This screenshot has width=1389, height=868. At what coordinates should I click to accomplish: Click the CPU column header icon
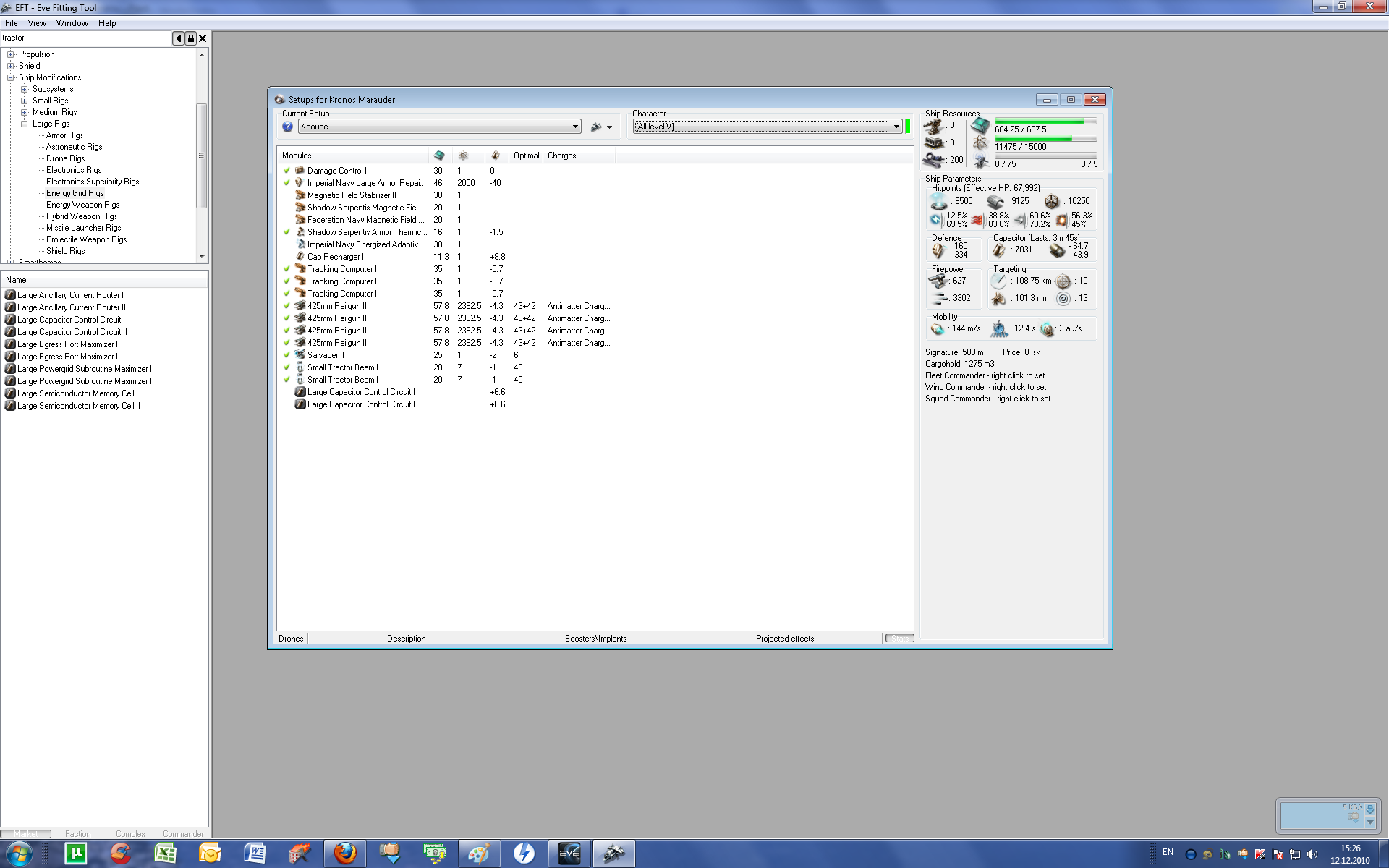[439, 156]
